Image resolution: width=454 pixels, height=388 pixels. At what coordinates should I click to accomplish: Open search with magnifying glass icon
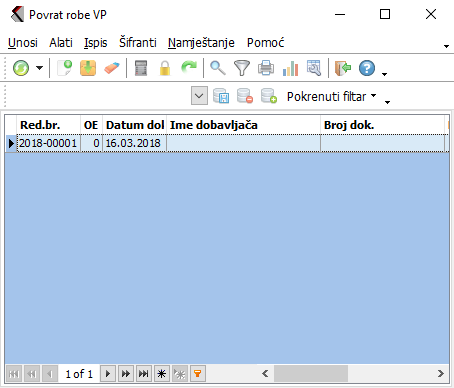click(x=218, y=68)
